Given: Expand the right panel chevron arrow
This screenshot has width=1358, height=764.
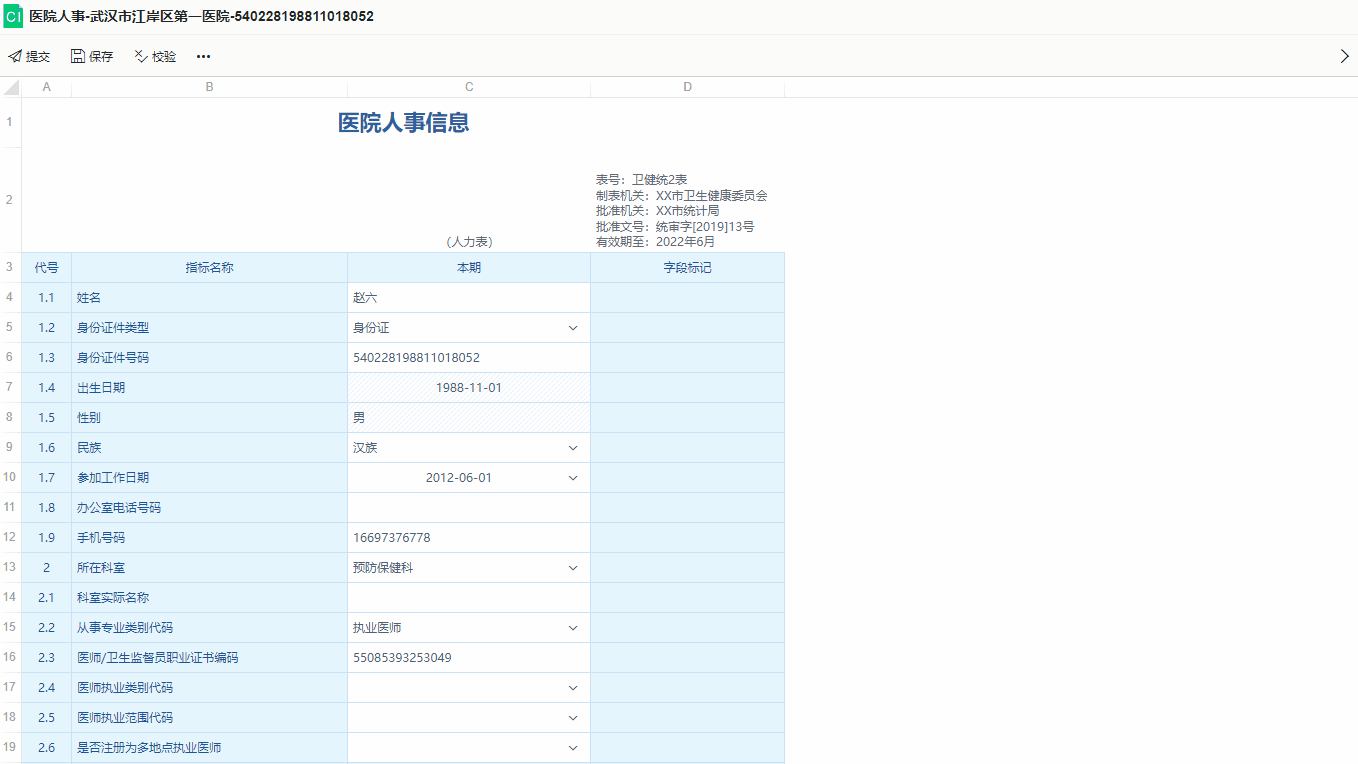Looking at the screenshot, I should coord(1344,57).
